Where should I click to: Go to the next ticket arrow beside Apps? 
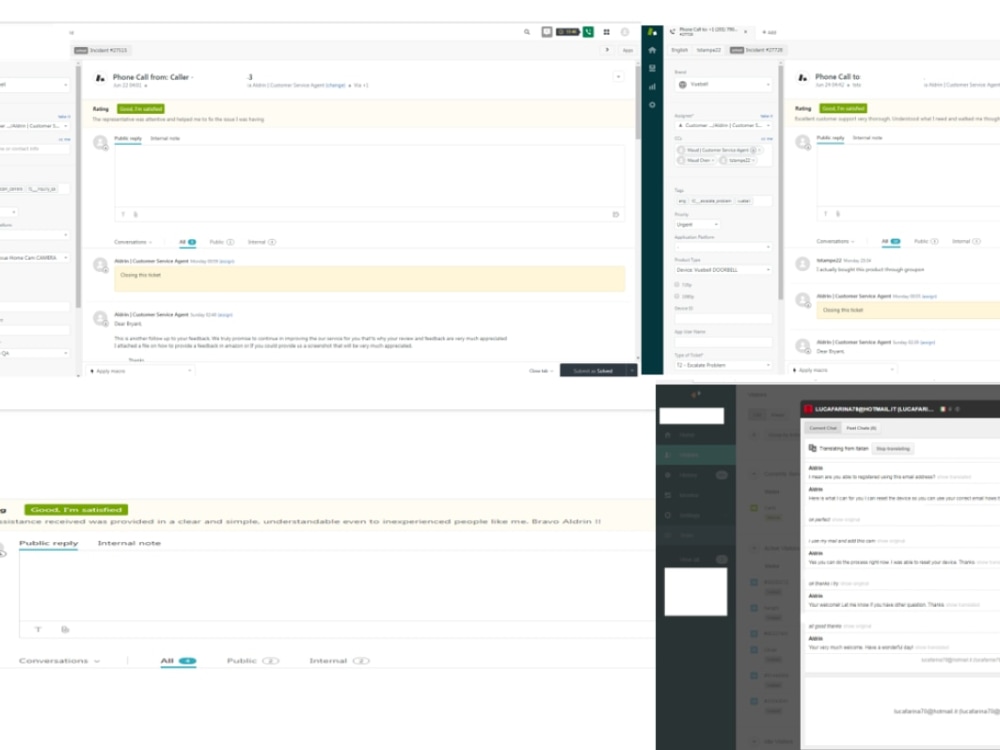[x=607, y=50]
